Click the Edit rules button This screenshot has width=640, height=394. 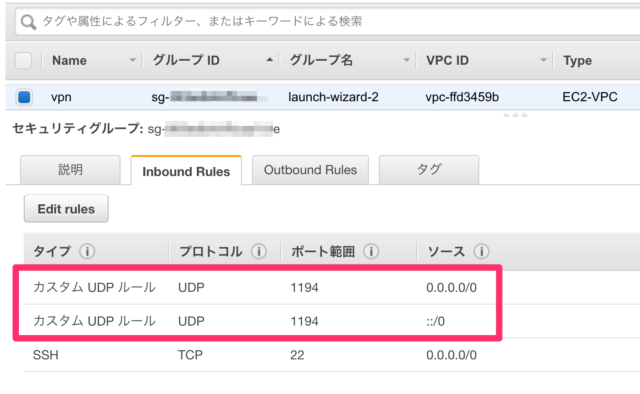66,209
